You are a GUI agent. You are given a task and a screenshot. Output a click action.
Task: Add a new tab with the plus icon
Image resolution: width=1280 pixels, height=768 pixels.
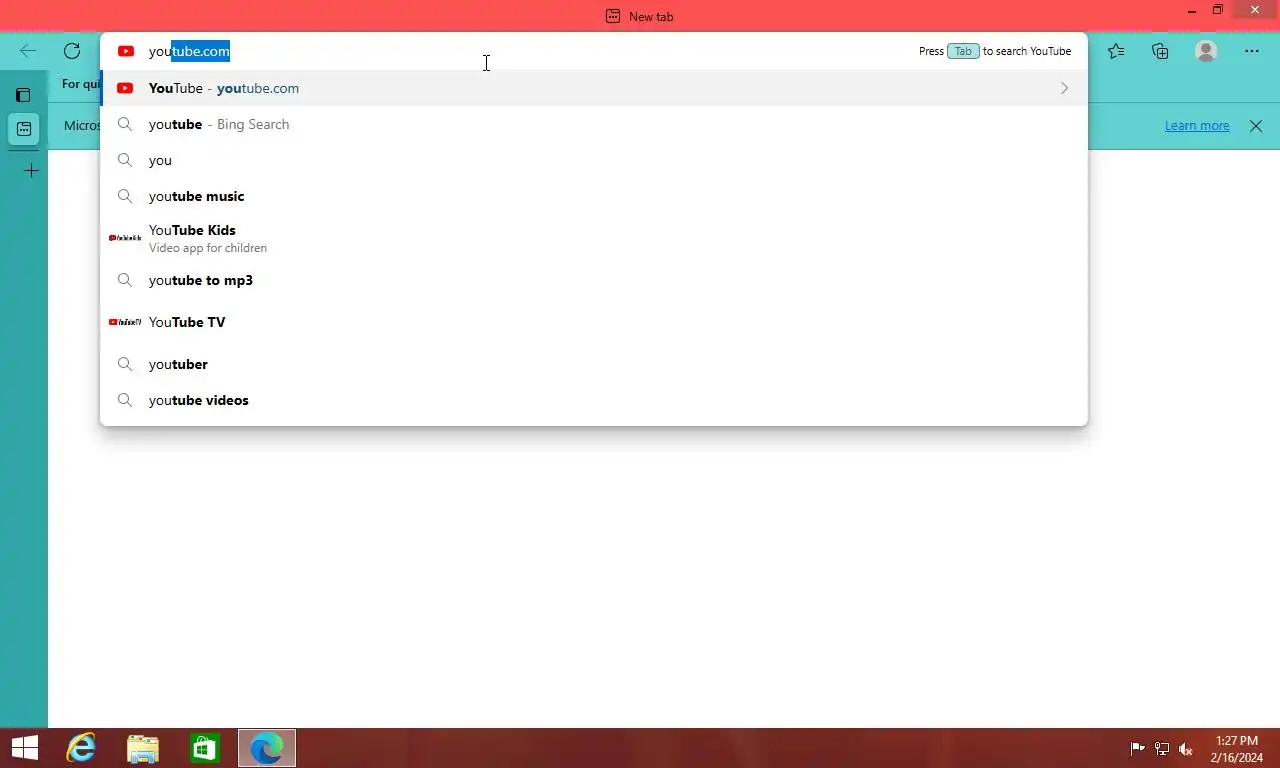point(31,171)
